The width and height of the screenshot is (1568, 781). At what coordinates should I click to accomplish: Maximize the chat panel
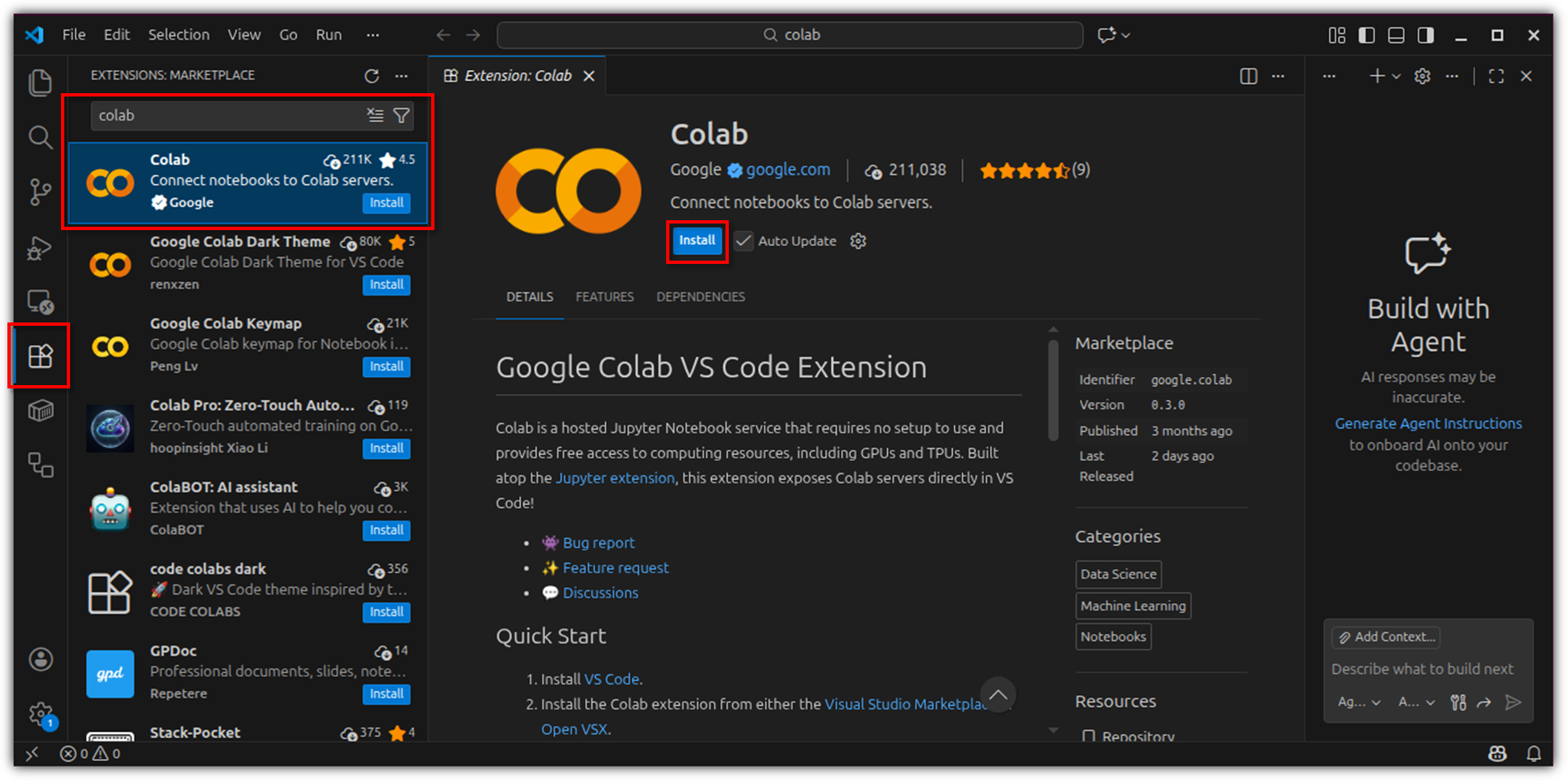tap(1496, 76)
